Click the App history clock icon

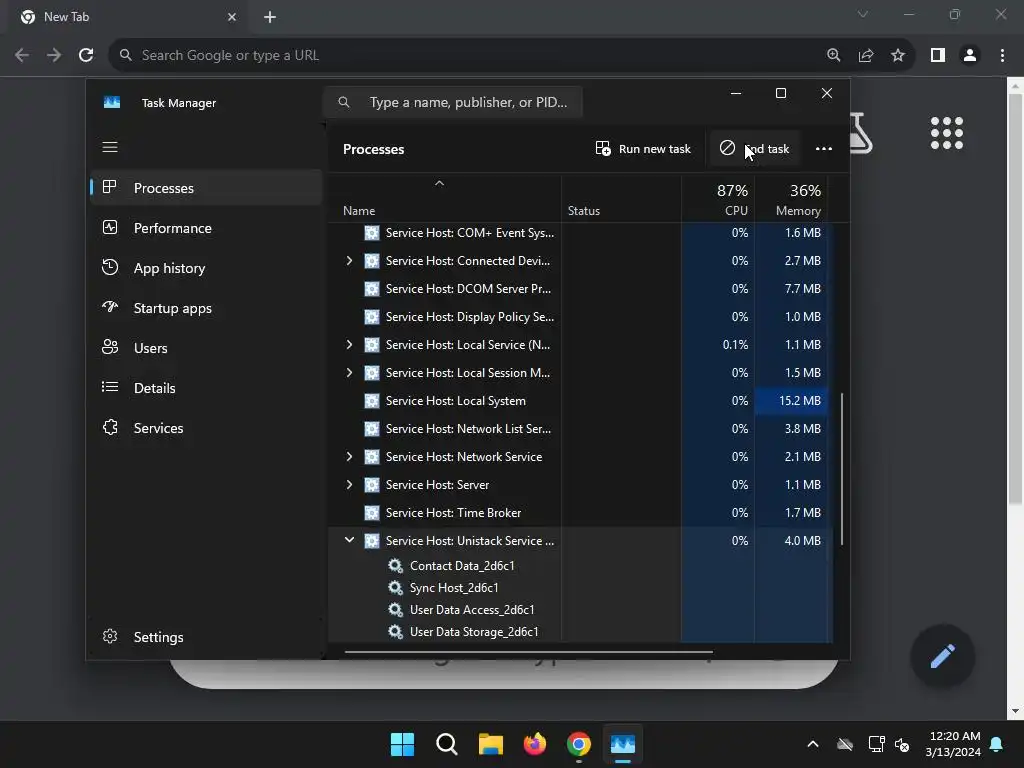click(110, 267)
